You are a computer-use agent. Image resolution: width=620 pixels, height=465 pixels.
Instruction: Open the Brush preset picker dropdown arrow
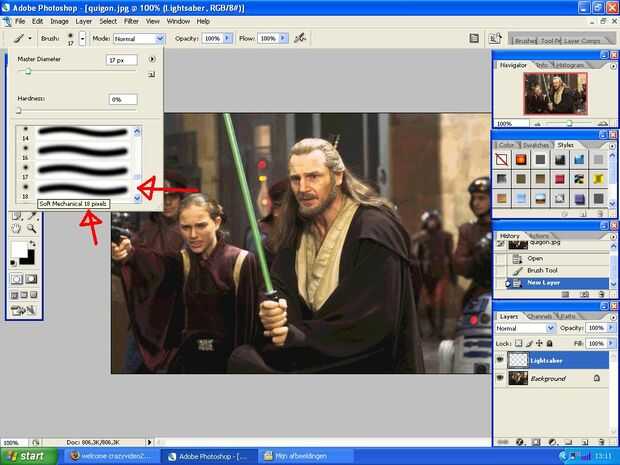[82, 38]
